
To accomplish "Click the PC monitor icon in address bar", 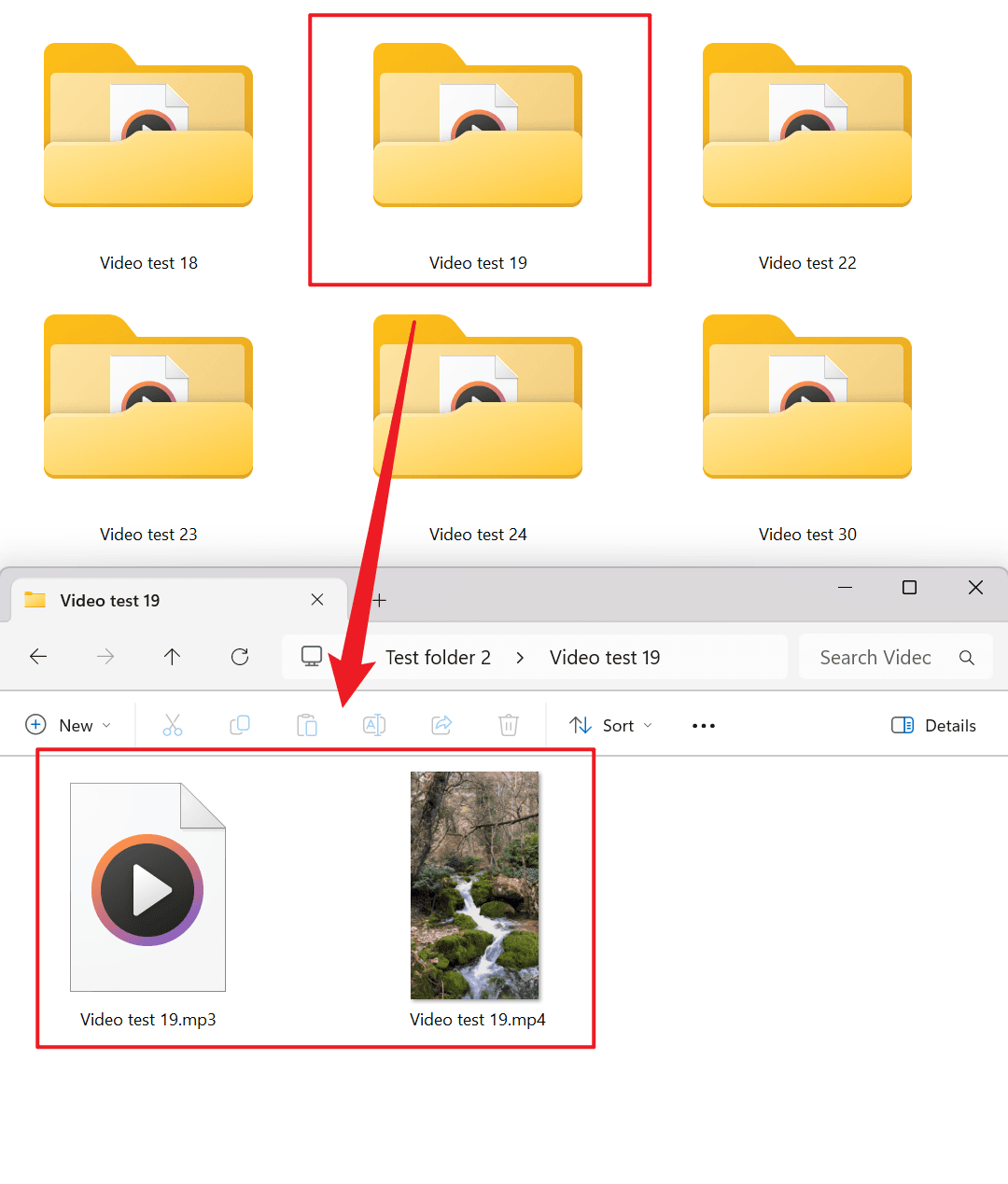I will (312, 657).
